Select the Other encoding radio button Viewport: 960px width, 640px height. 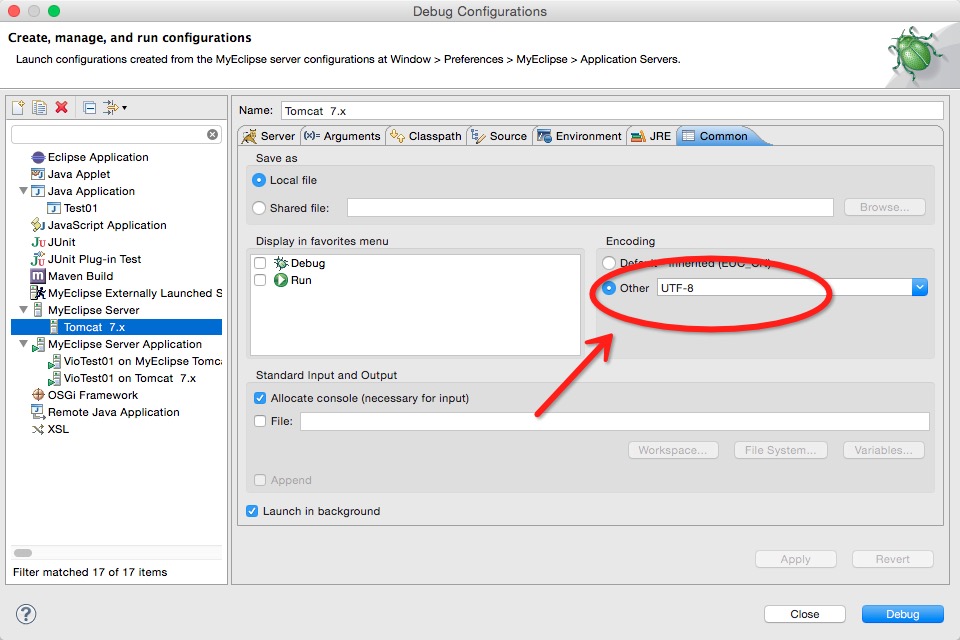(609, 288)
